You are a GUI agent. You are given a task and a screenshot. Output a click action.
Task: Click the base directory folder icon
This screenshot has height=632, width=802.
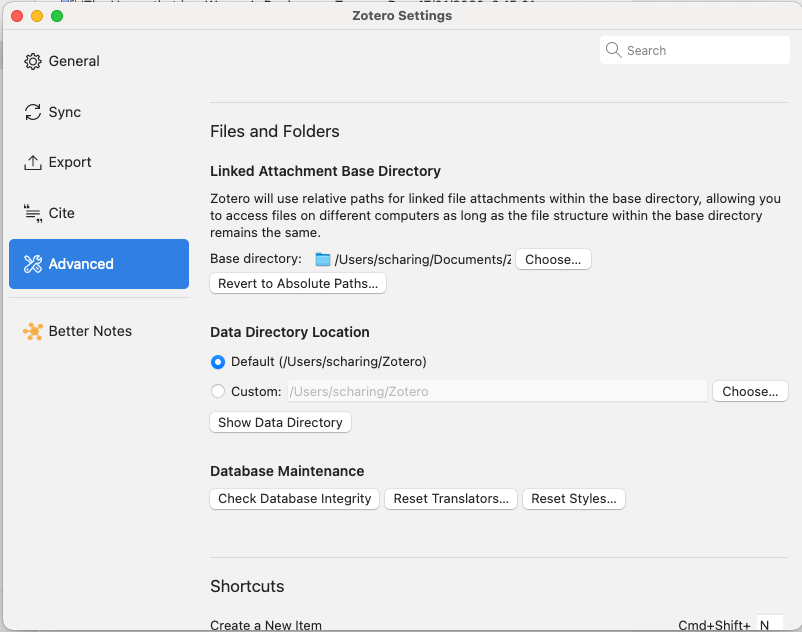click(x=323, y=259)
